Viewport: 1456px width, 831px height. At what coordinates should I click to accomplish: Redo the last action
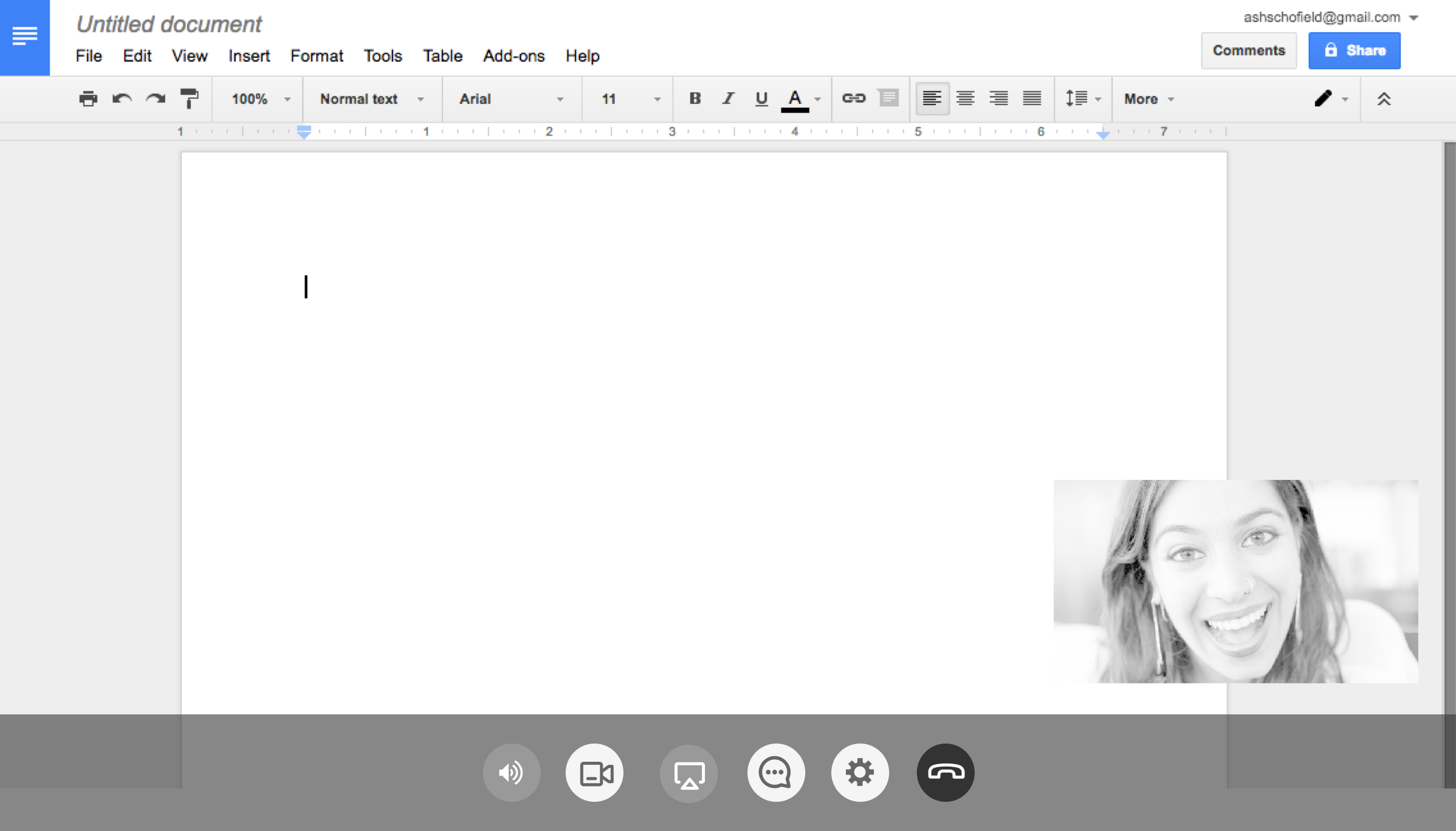point(156,98)
